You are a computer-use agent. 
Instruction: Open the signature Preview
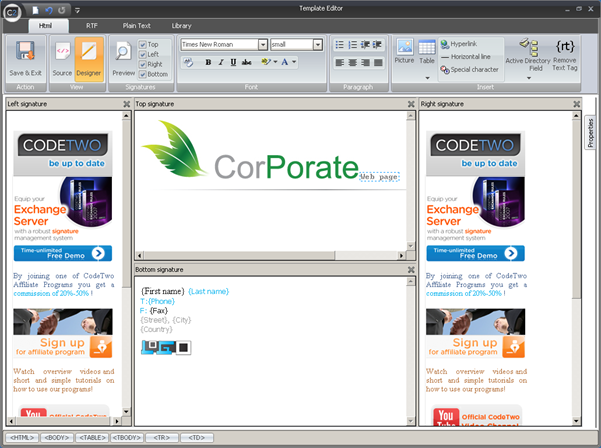pos(123,58)
